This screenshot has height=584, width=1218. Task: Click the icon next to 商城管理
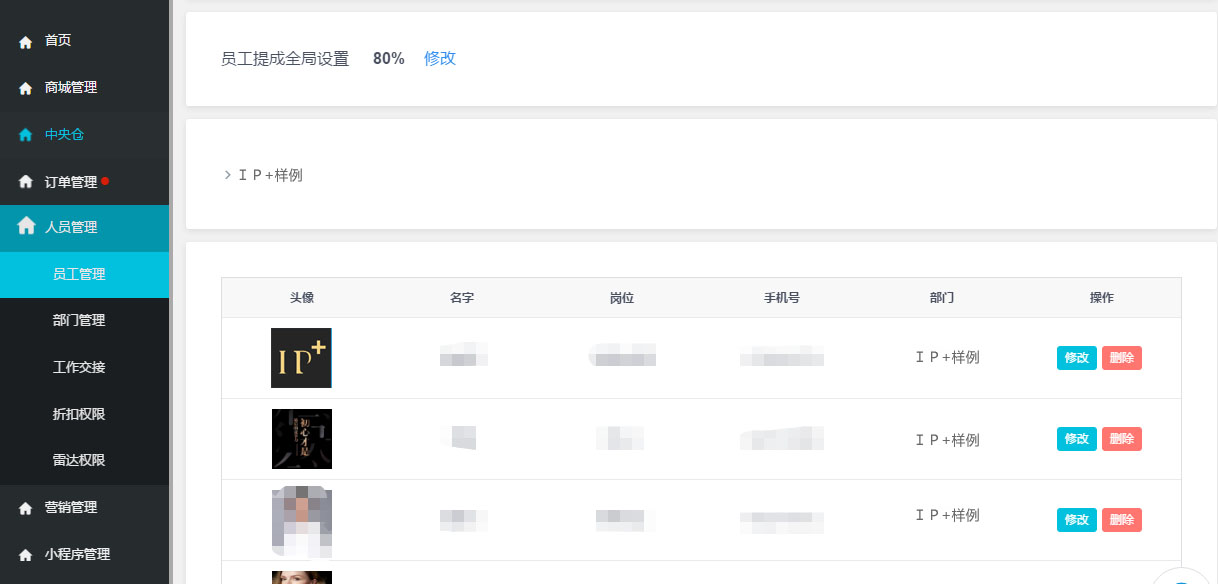point(26,88)
